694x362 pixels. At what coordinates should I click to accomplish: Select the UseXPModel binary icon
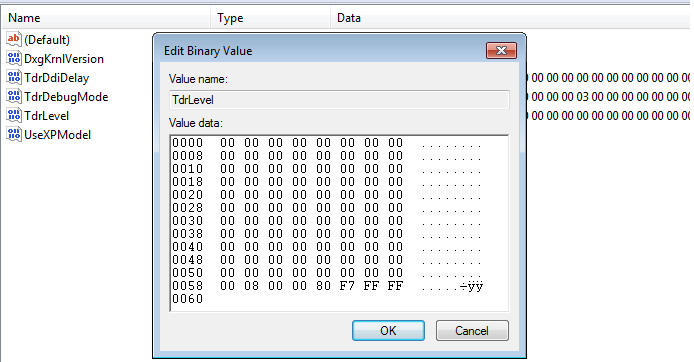click(14, 134)
